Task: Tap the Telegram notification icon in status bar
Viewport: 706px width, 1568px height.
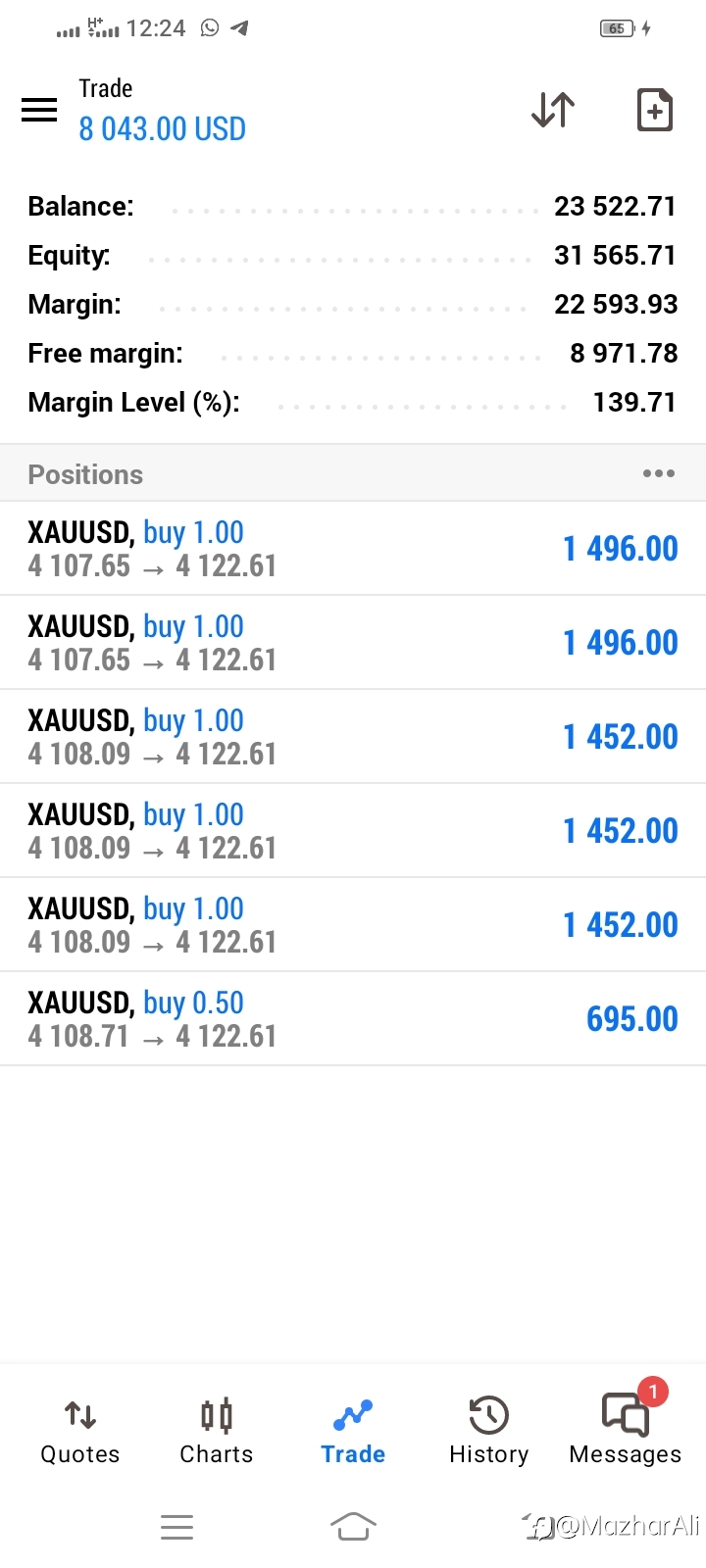Action: [239, 28]
